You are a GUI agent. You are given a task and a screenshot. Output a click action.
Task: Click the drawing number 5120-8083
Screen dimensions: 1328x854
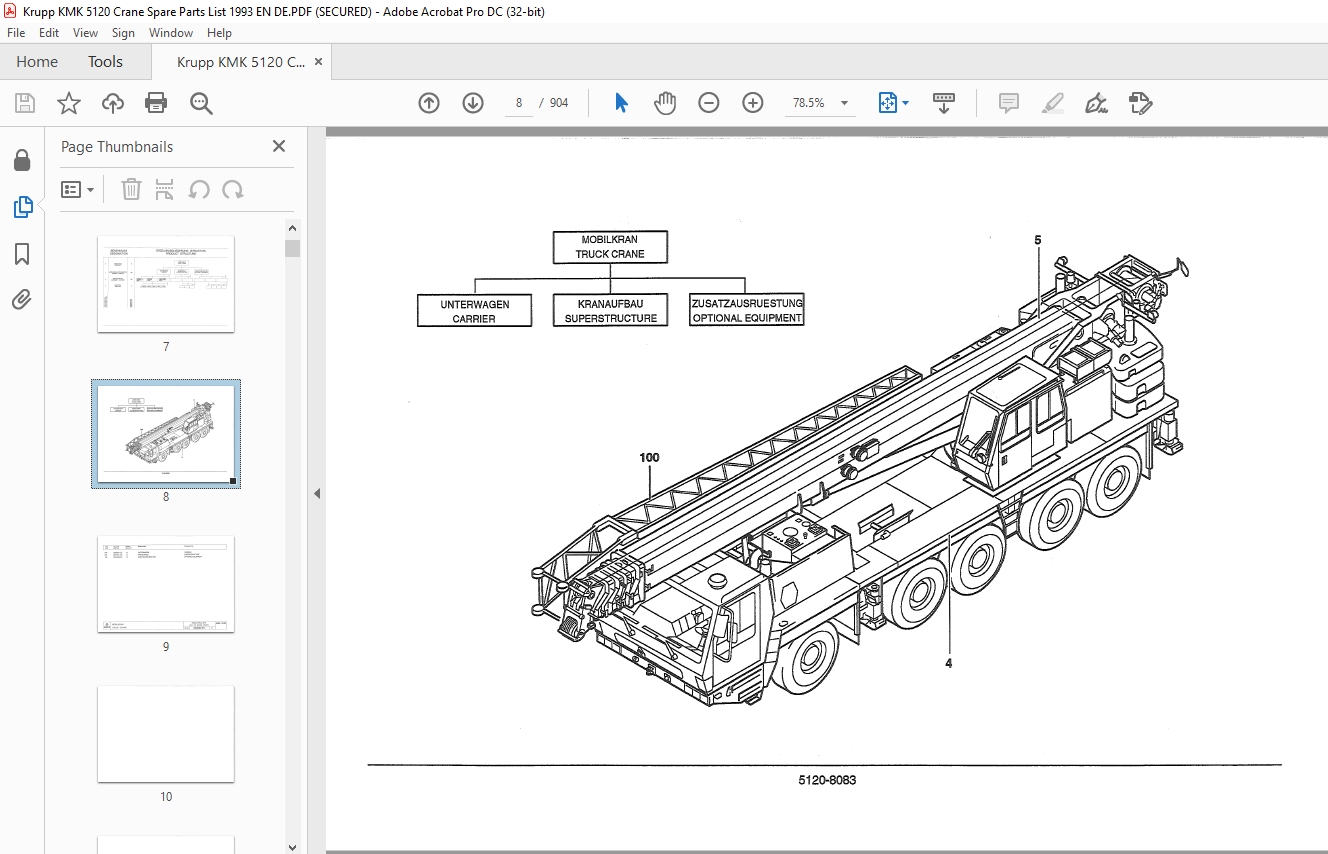click(826, 780)
